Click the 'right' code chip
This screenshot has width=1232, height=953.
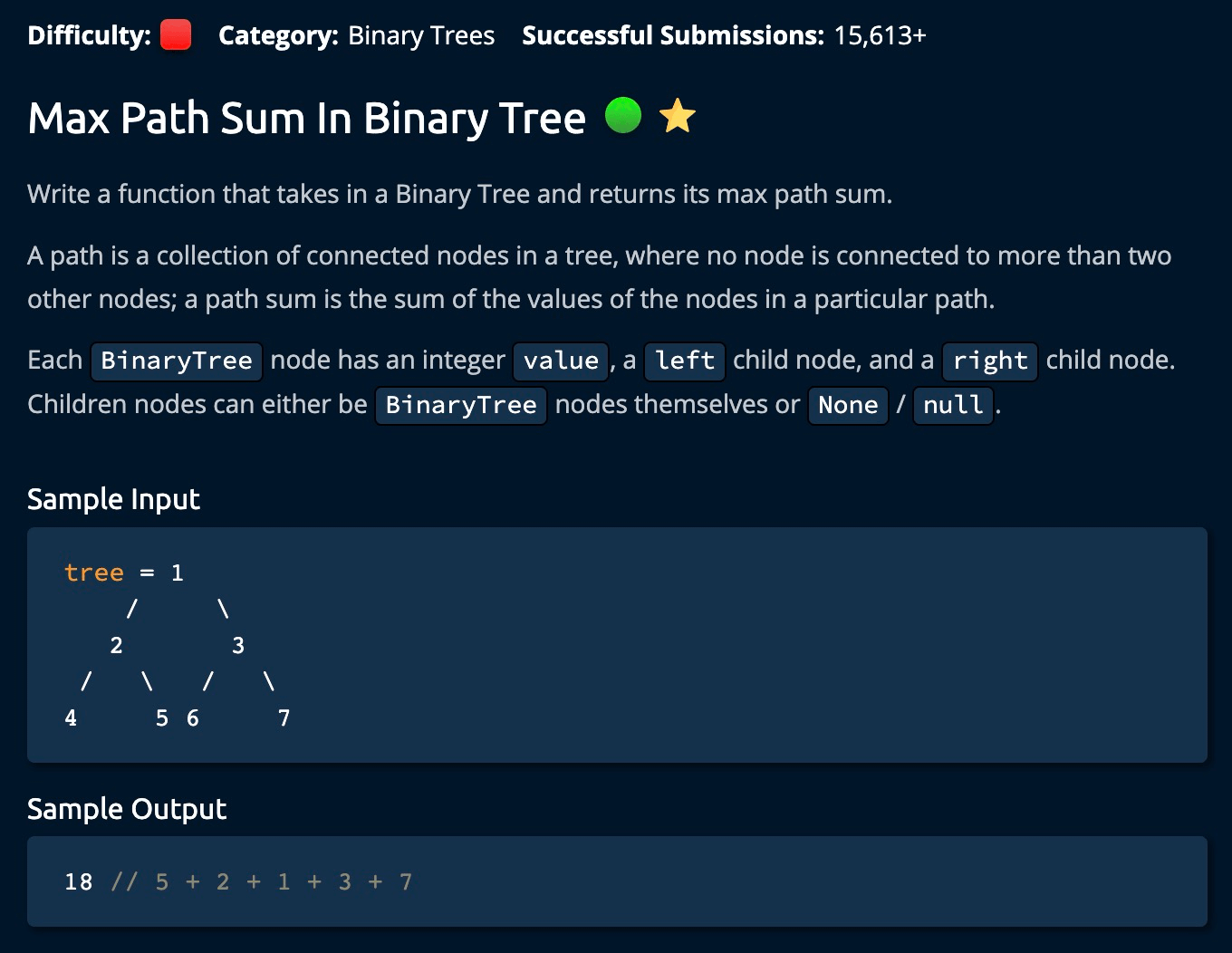coord(990,361)
